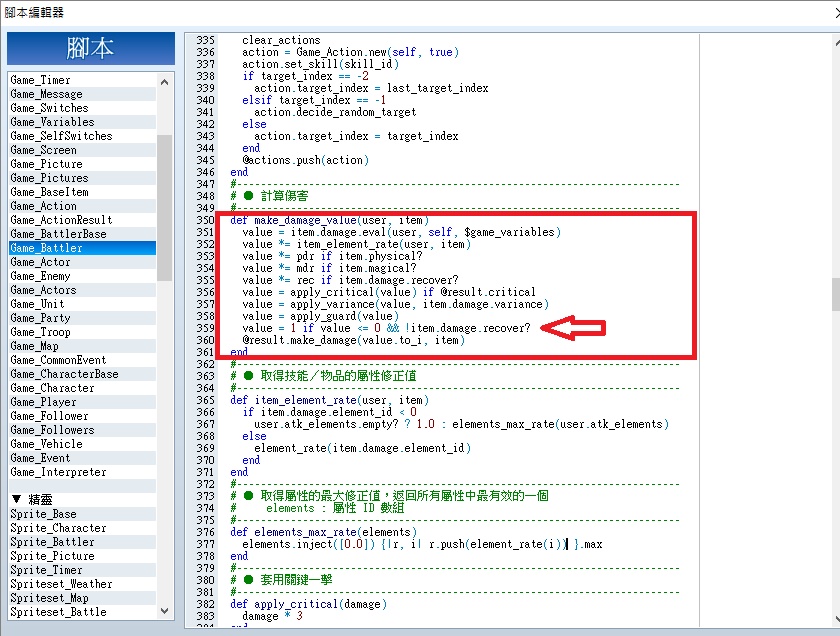Open the Game_Actors script
Image resolution: width=840 pixels, height=636 pixels.
[82, 290]
